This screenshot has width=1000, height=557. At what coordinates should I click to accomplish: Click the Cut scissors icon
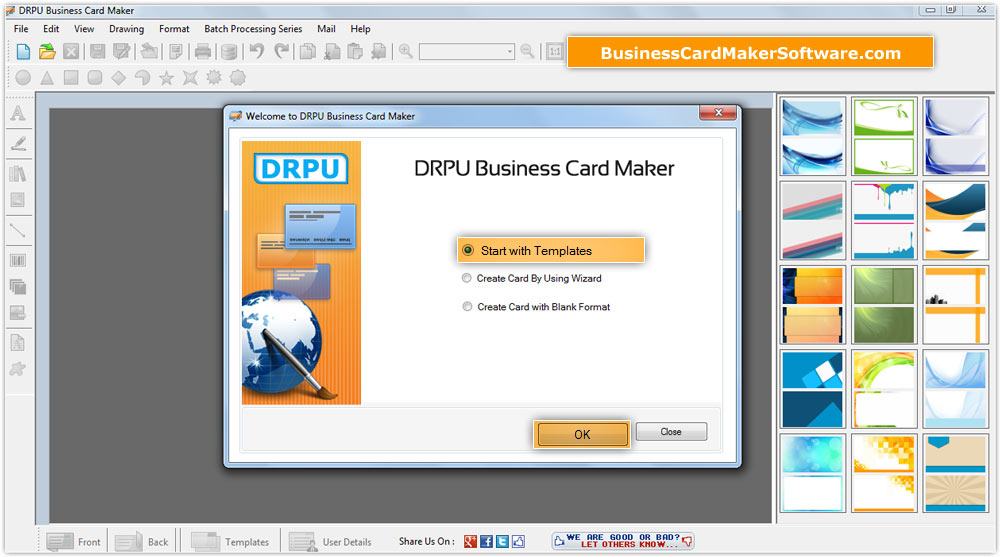[332, 52]
